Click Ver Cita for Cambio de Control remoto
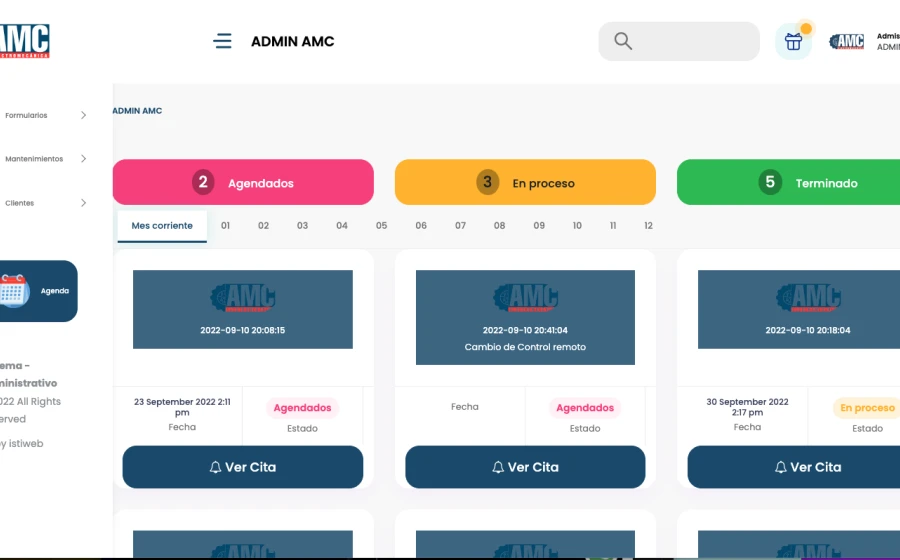This screenshot has width=900, height=560. click(525, 467)
